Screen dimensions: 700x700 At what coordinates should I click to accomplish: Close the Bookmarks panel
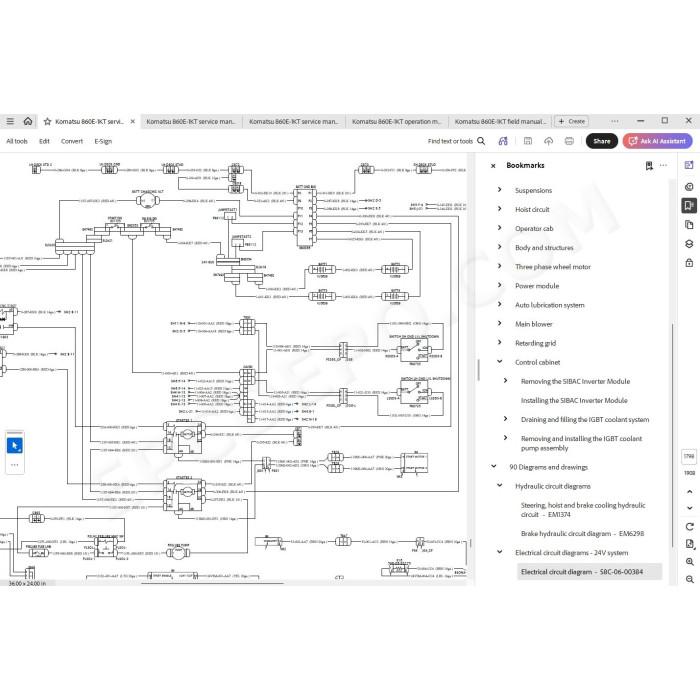[x=493, y=166]
